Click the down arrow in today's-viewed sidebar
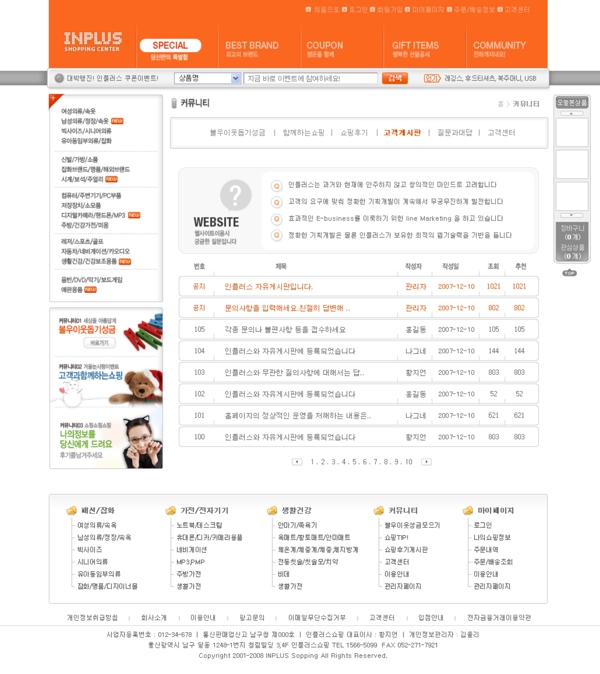The height and width of the screenshot is (674, 600). pyautogui.click(x=571, y=215)
